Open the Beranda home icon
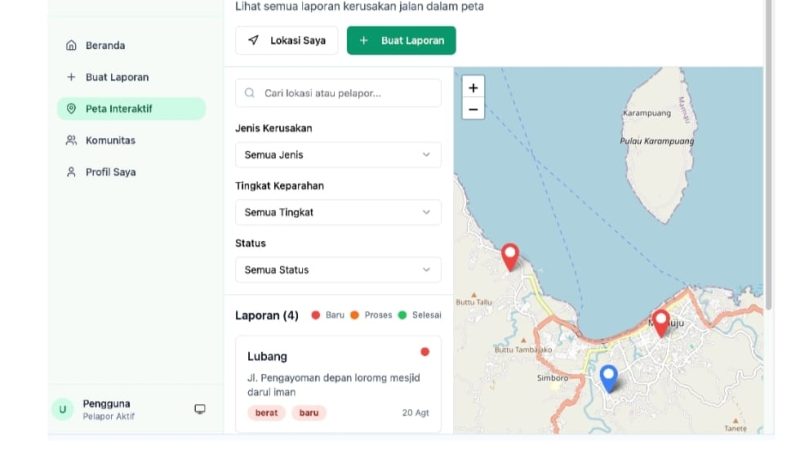800x450 pixels. coord(71,45)
